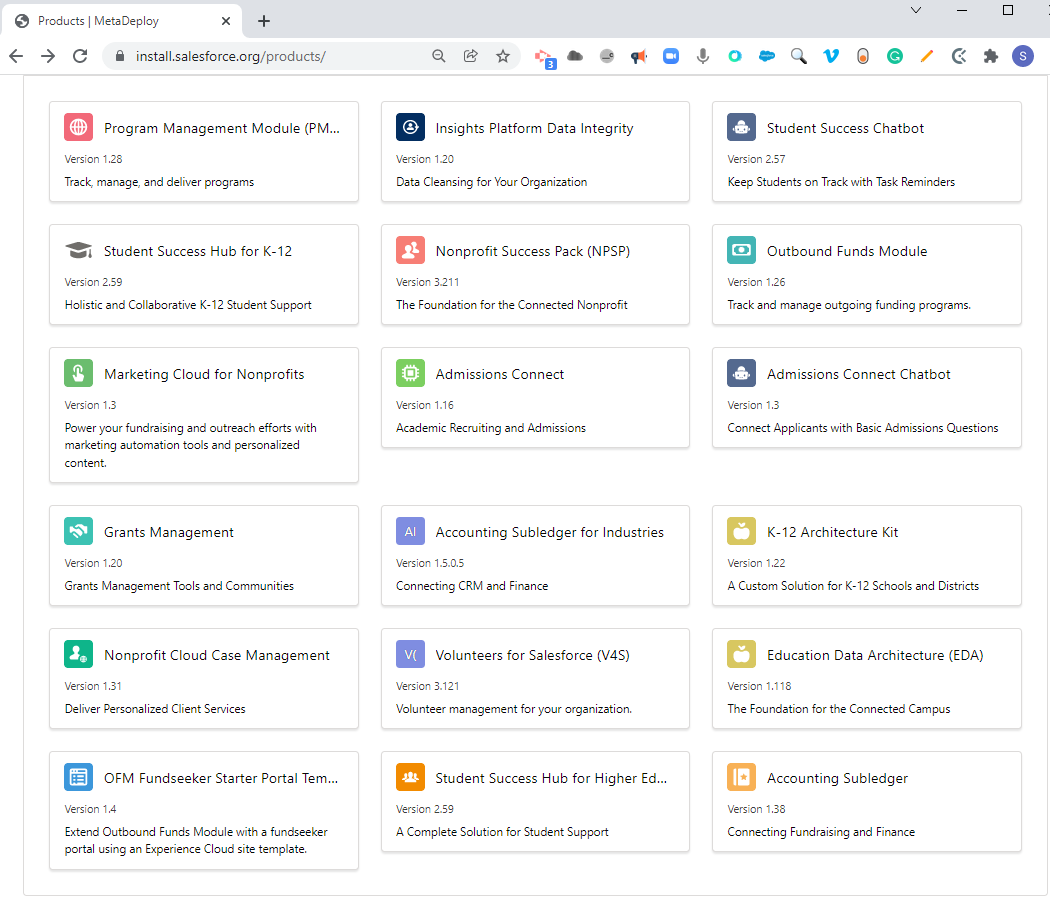Open Student Success Hub for K-12 title
The height and width of the screenshot is (905, 1050).
[x=198, y=251]
